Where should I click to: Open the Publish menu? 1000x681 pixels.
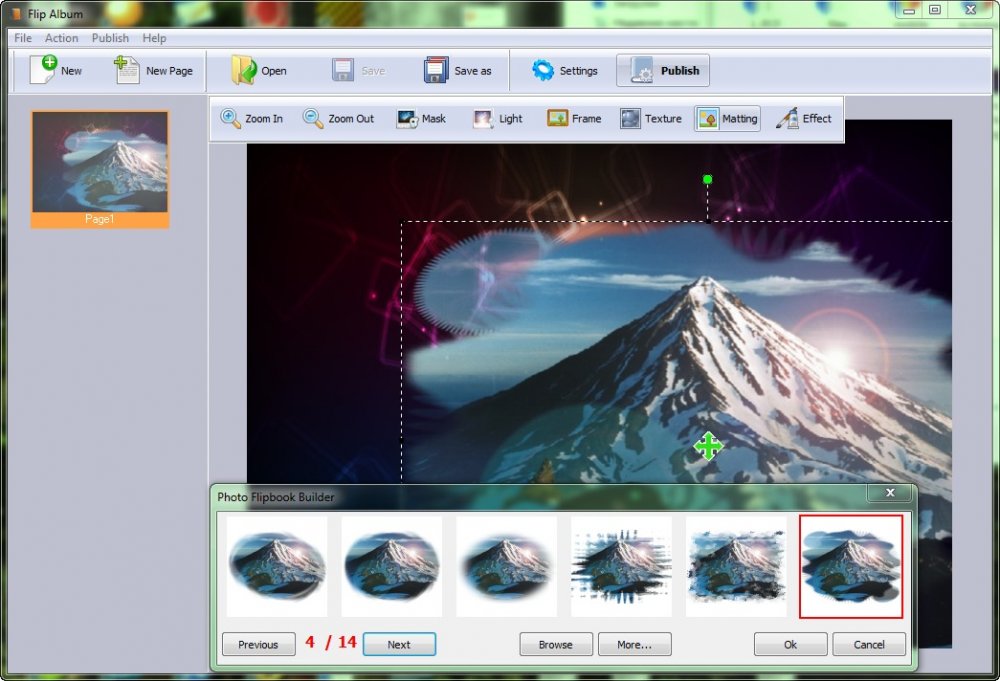(110, 38)
